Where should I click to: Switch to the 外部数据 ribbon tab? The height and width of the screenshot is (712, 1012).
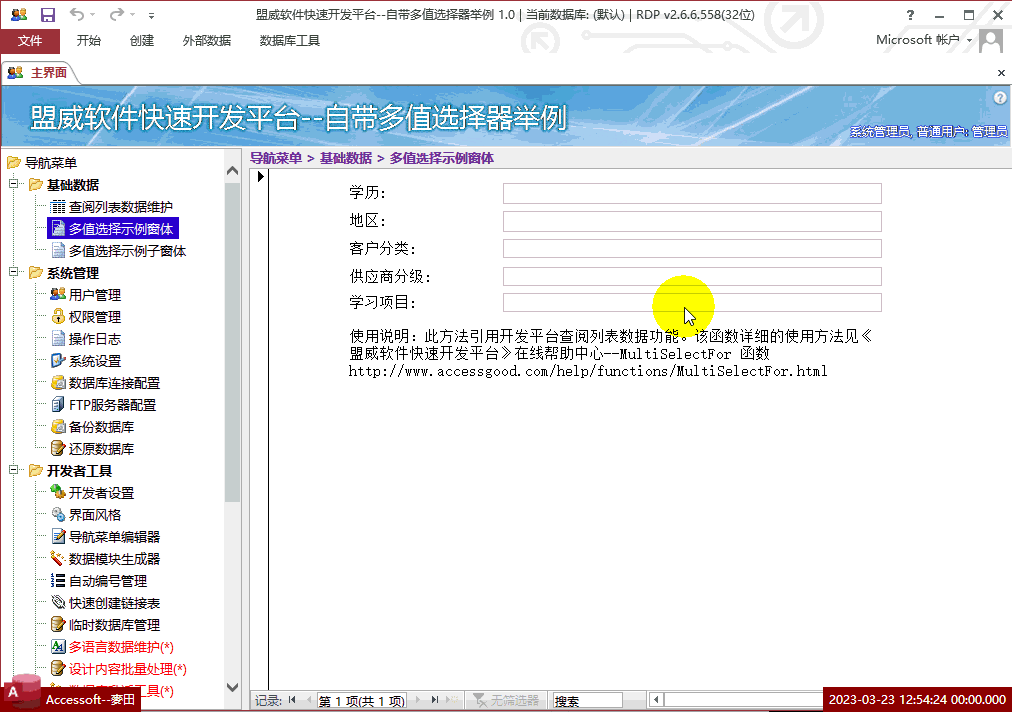207,41
